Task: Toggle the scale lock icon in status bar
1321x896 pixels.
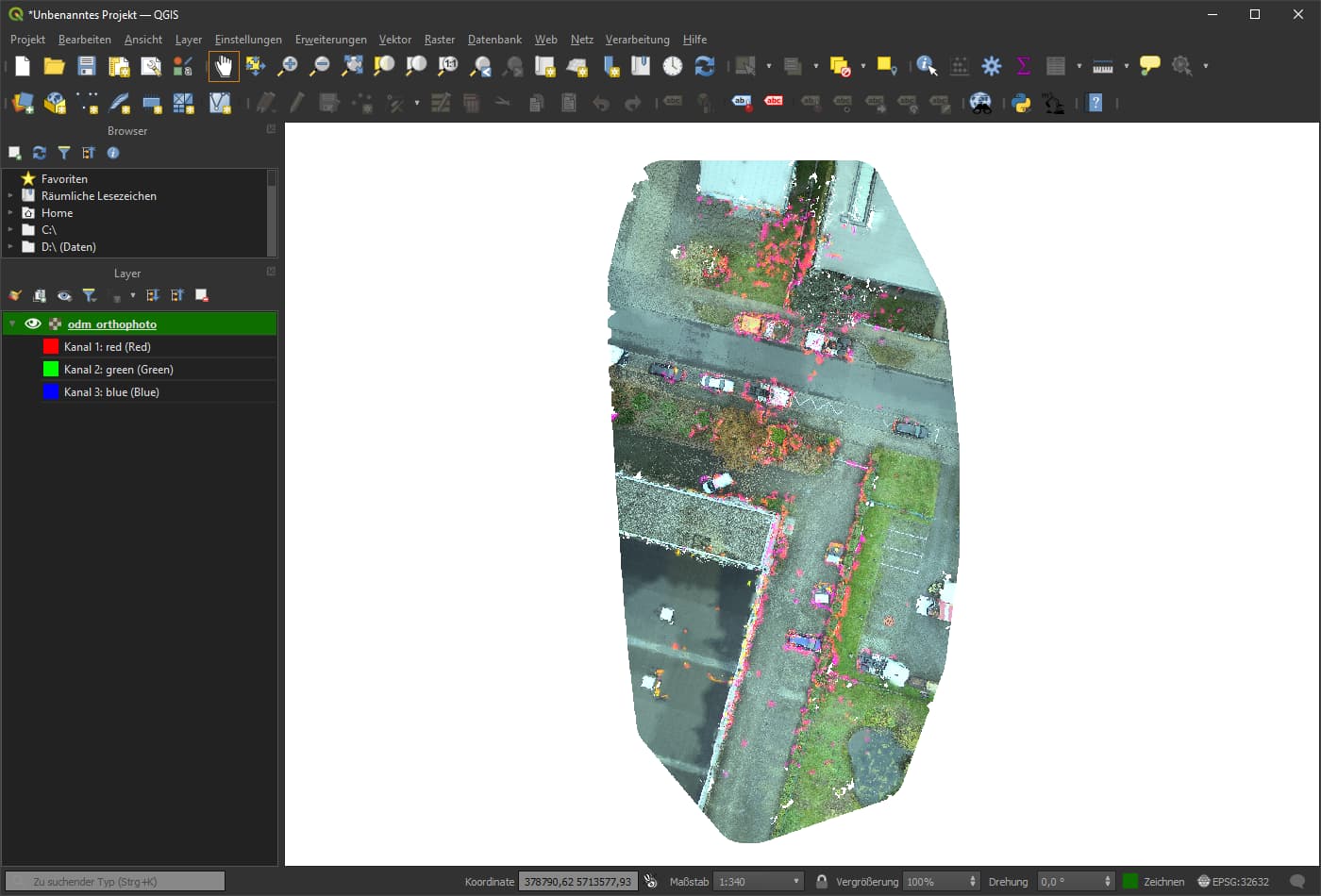Action: (822, 882)
